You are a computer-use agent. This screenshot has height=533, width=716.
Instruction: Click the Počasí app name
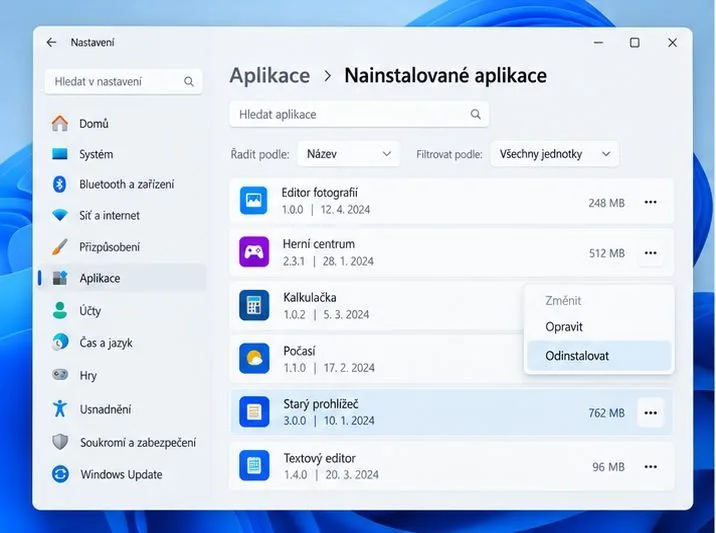299,351
